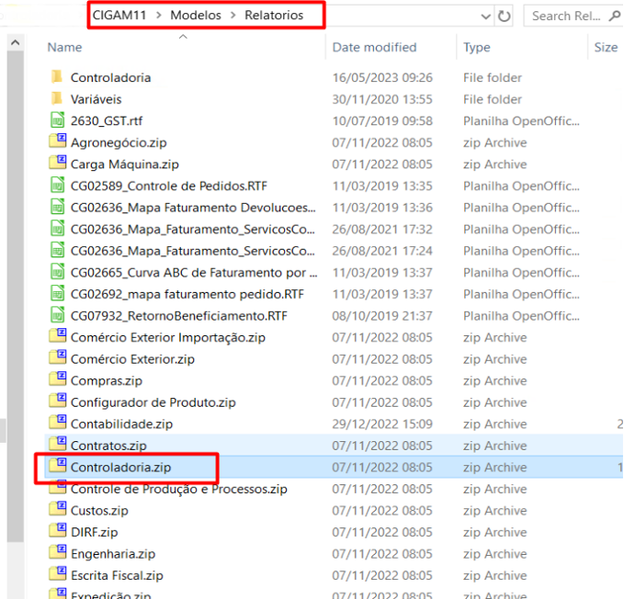Click CG02589_Controle de Pedidos.RTF file icon
624x599 pixels.
tap(57, 185)
